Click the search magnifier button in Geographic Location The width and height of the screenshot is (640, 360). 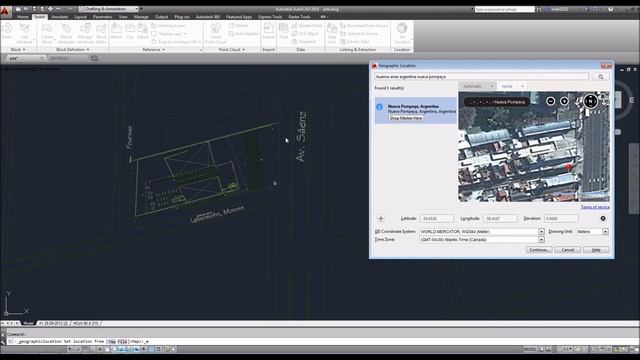pos(600,77)
